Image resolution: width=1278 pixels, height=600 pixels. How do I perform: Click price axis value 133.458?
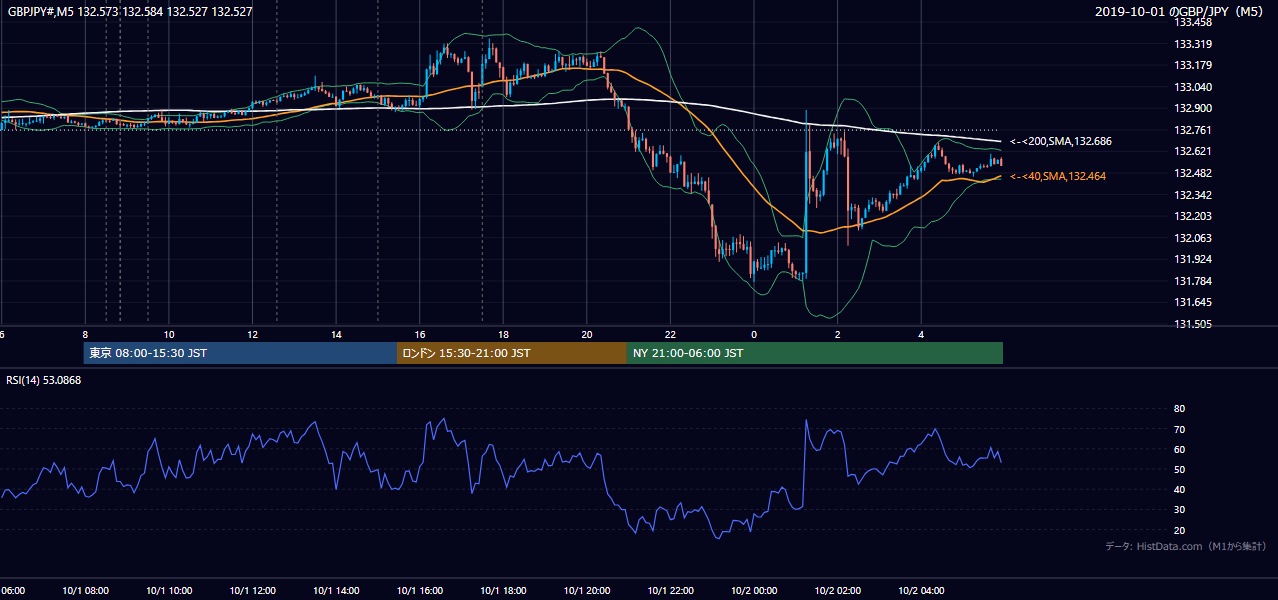coord(1193,23)
